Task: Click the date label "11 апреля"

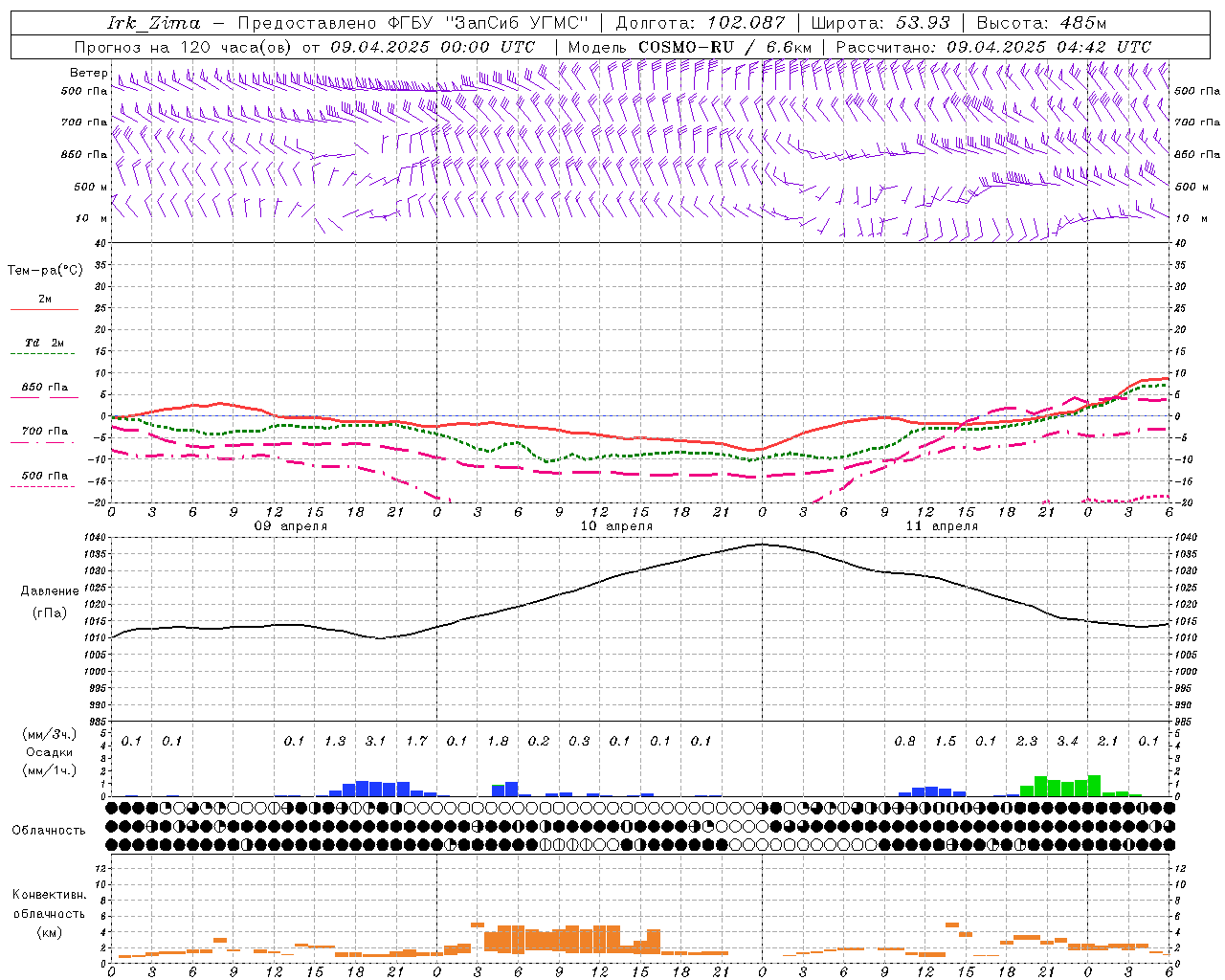Action: coord(942,526)
